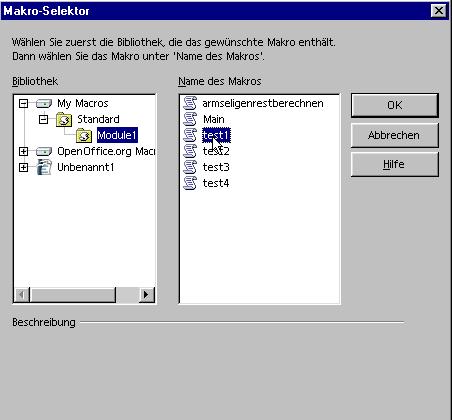Expand the OpenOffice.org Macros node

click(x=23, y=152)
